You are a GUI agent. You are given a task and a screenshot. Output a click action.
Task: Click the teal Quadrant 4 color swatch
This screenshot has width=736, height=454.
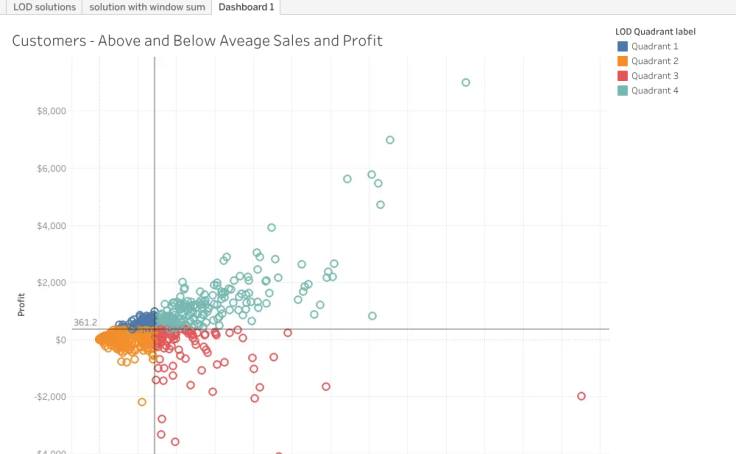(x=622, y=91)
